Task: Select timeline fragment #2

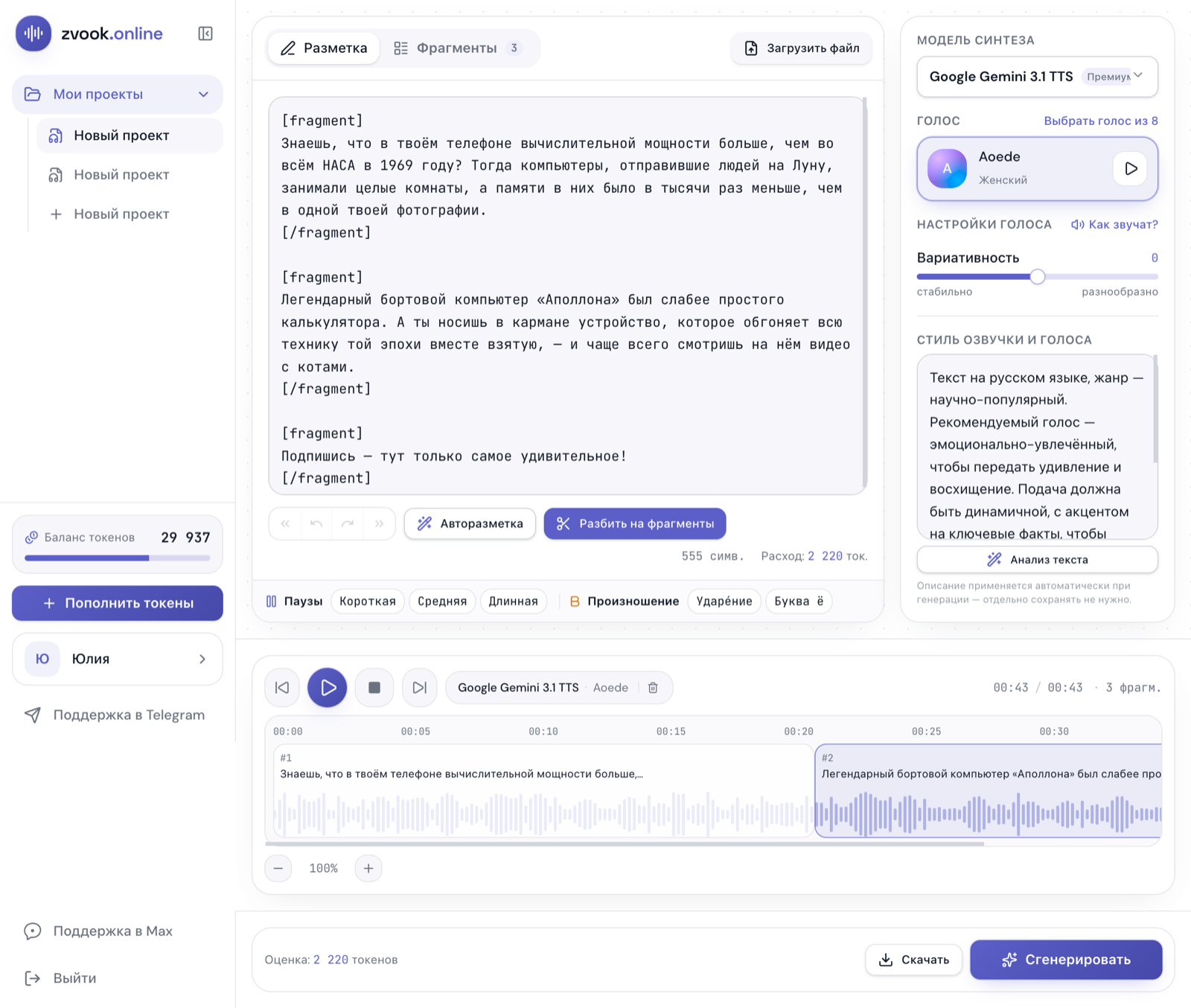Action: [x=989, y=791]
